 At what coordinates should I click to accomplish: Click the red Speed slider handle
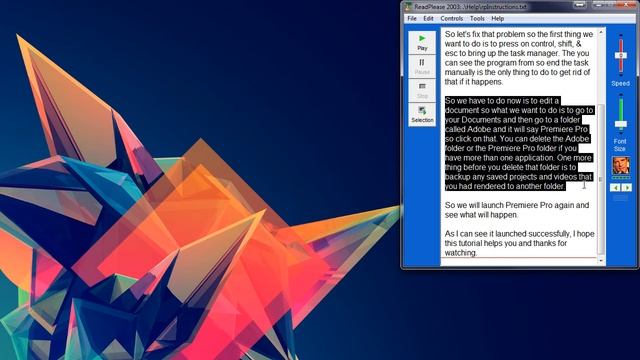click(x=621, y=55)
